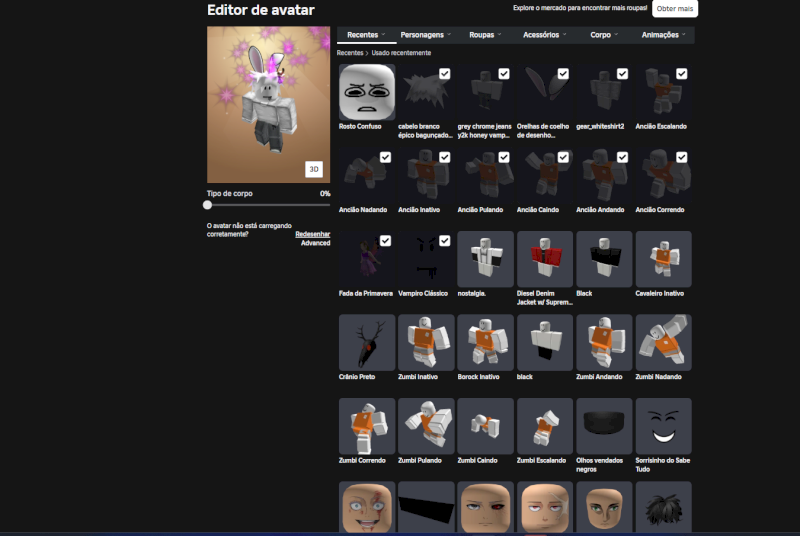
Task: Uncheck the Ancião Correndo animation
Action: (681, 158)
